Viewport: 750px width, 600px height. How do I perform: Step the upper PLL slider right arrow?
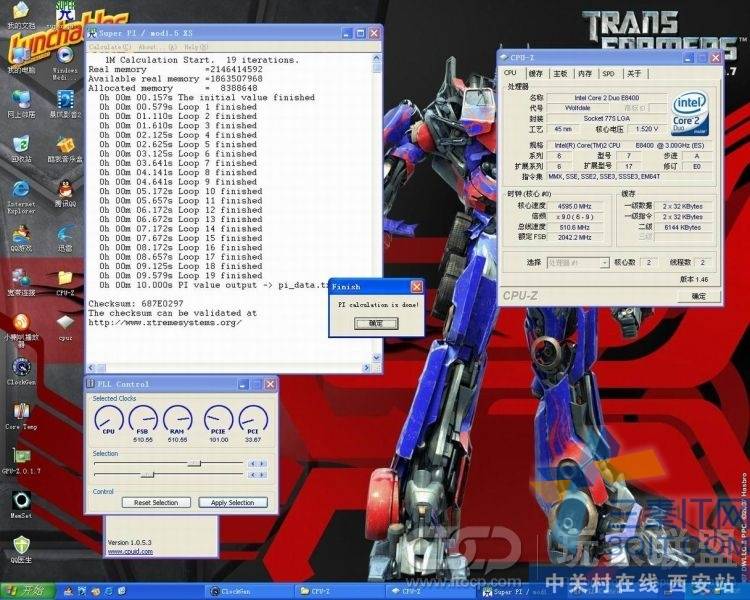click(x=262, y=464)
